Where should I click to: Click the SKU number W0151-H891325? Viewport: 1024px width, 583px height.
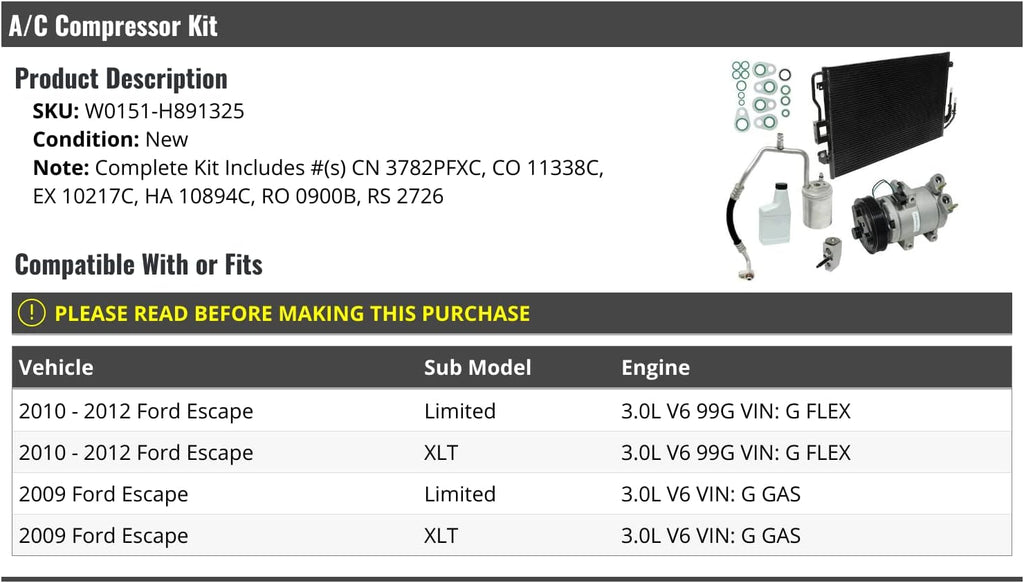[x=164, y=111]
